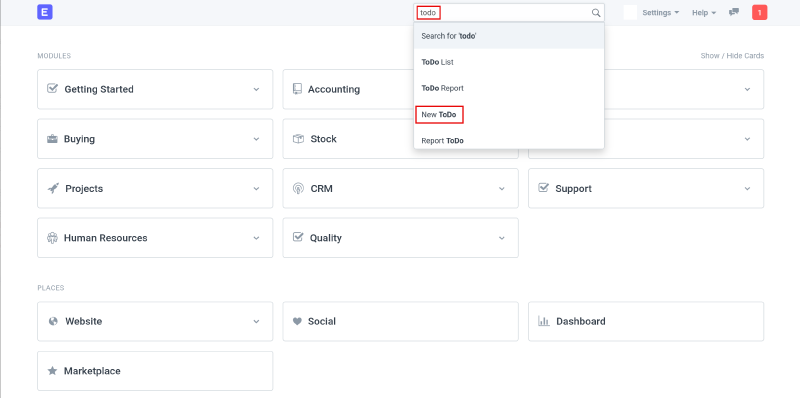Image resolution: width=800 pixels, height=398 pixels.
Task: Click Show / Hide Cards link
Action: tap(732, 56)
